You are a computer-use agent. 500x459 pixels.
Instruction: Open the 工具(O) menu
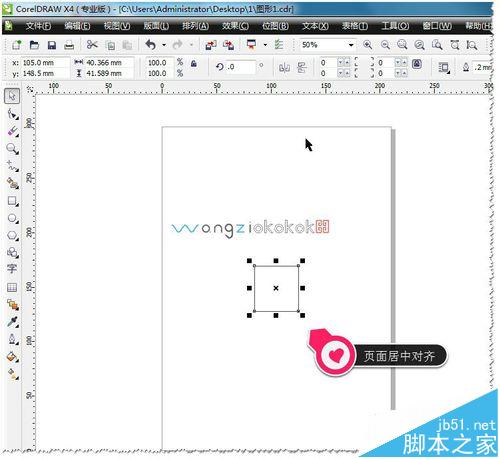click(x=395, y=26)
